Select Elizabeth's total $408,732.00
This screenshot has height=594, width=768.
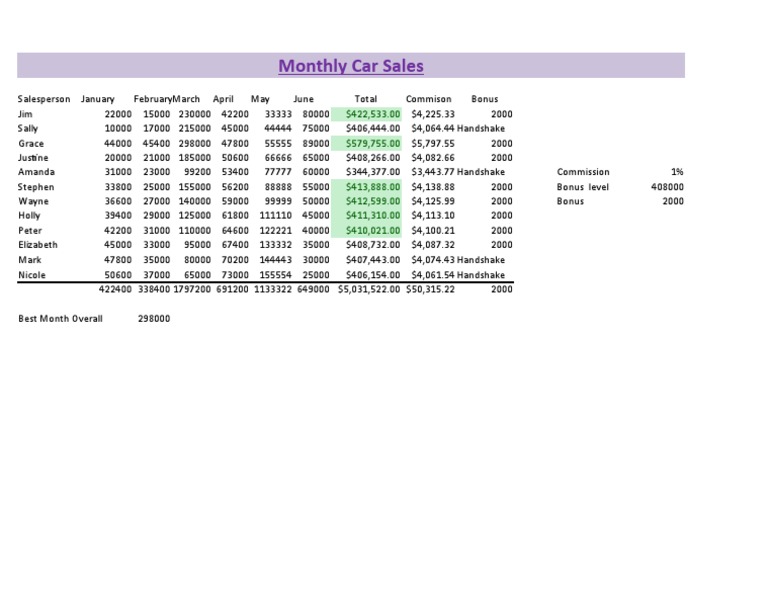click(x=373, y=245)
